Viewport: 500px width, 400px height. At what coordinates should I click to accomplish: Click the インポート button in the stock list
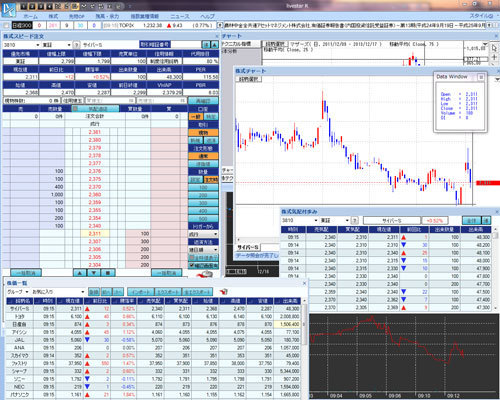pos(141,292)
